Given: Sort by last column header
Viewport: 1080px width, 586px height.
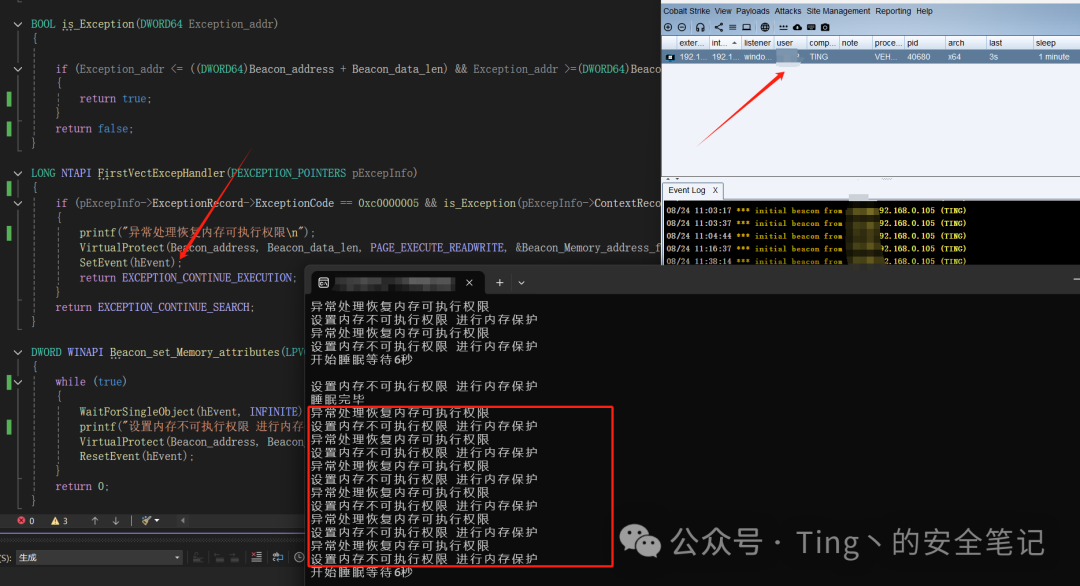Looking at the screenshot, I should coord(1008,43).
